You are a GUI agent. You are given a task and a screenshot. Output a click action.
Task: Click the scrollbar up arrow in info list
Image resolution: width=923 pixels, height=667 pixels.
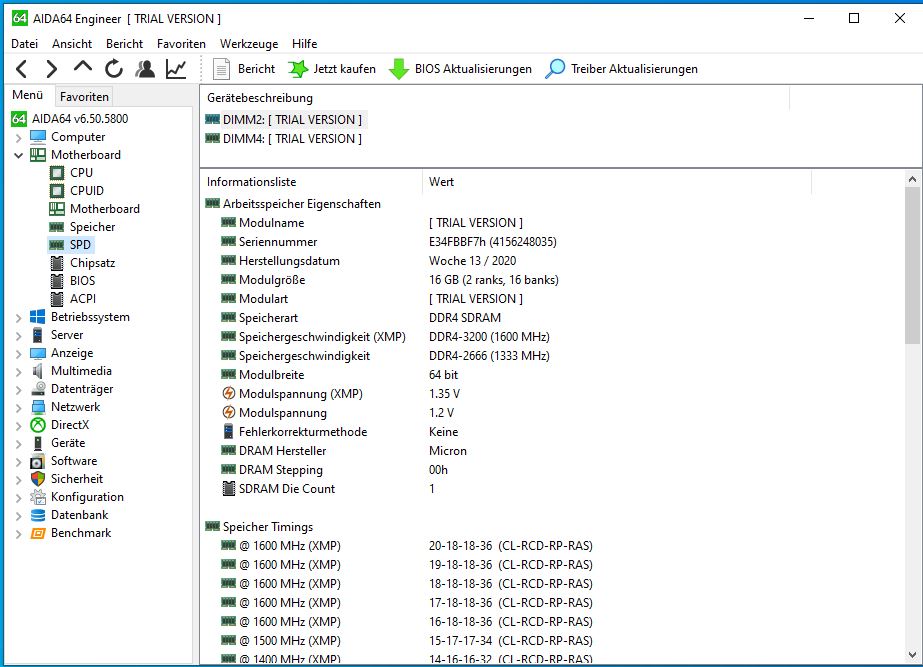pos(912,179)
